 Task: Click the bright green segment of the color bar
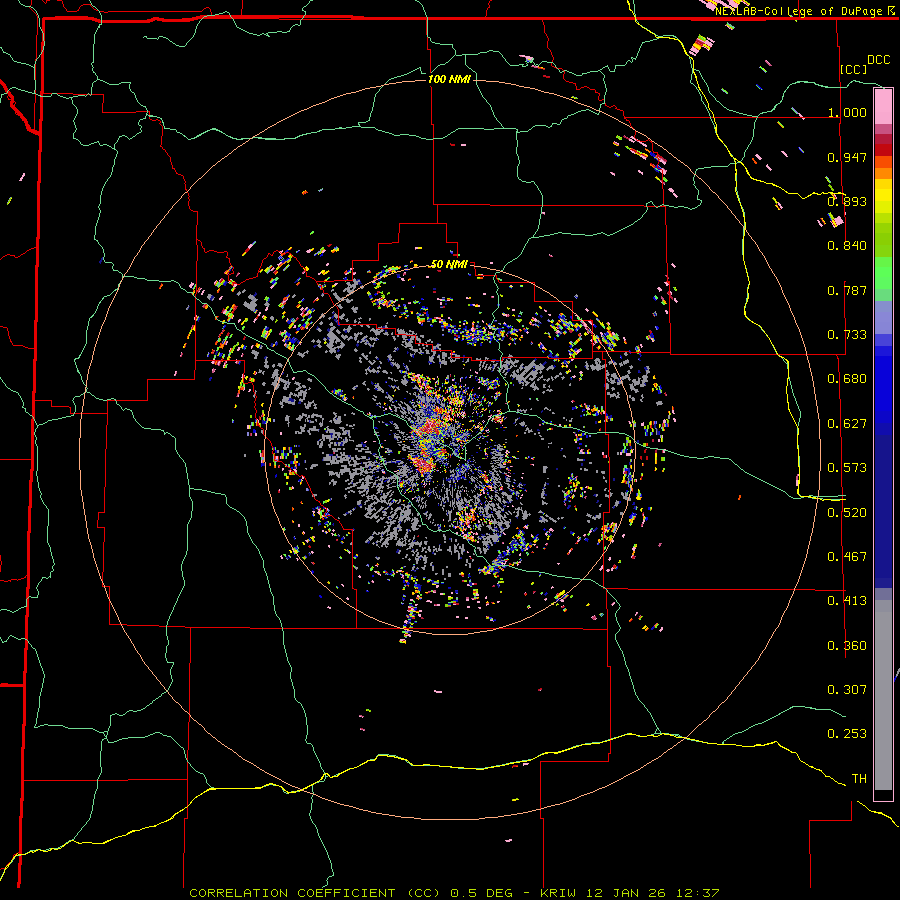click(x=883, y=273)
